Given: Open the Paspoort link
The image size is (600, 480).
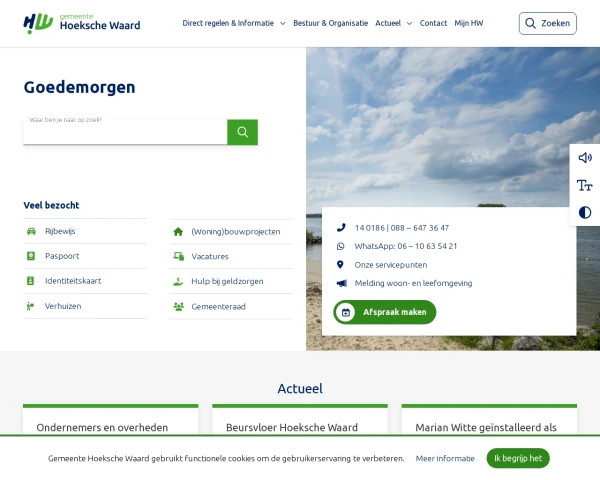Looking at the screenshot, I should click(62, 256).
